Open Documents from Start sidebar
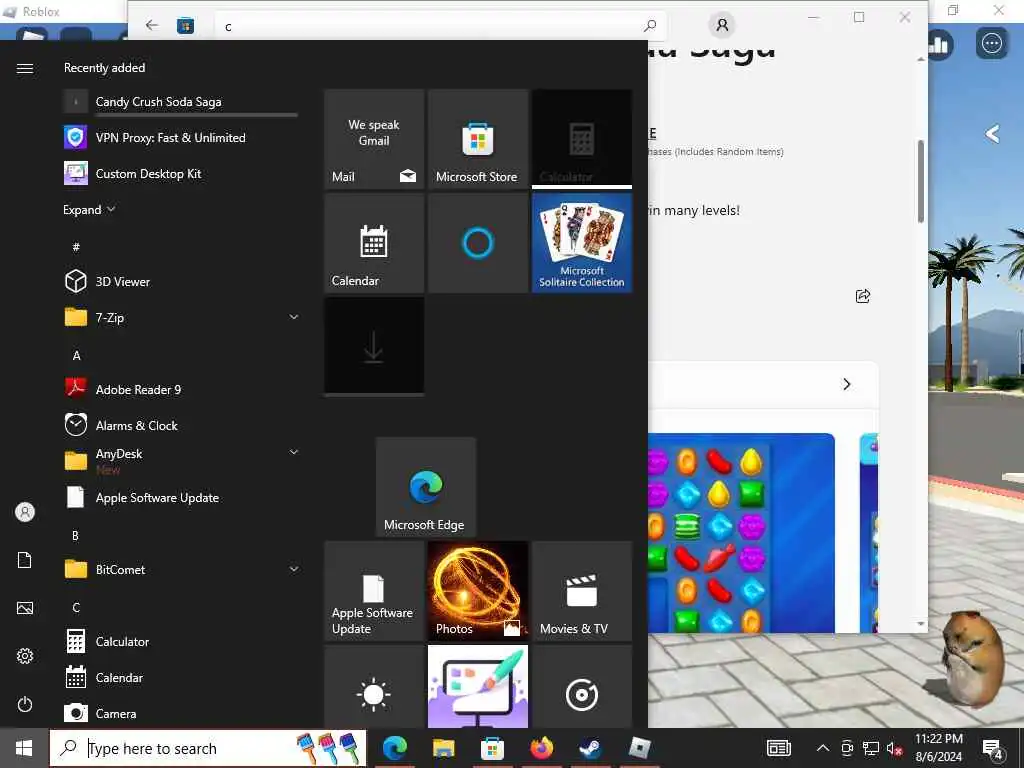The height and width of the screenshot is (768, 1024). coord(25,560)
